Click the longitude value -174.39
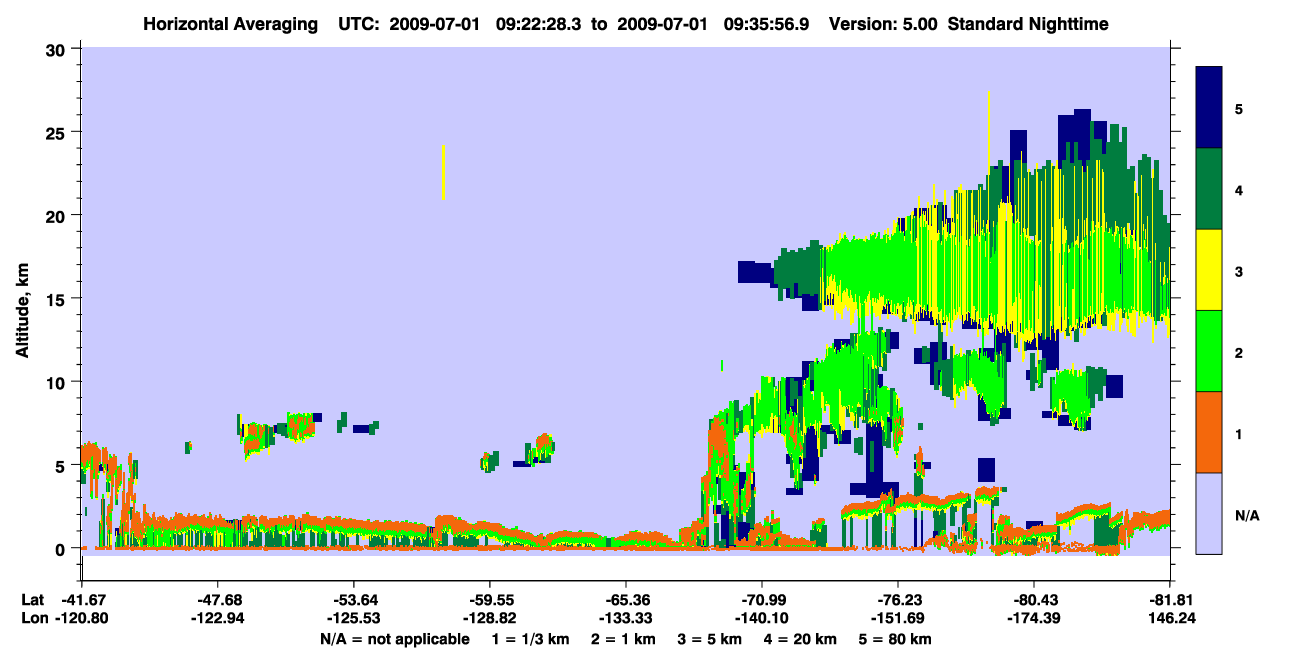The width and height of the screenshot is (1300, 667). [1033, 619]
